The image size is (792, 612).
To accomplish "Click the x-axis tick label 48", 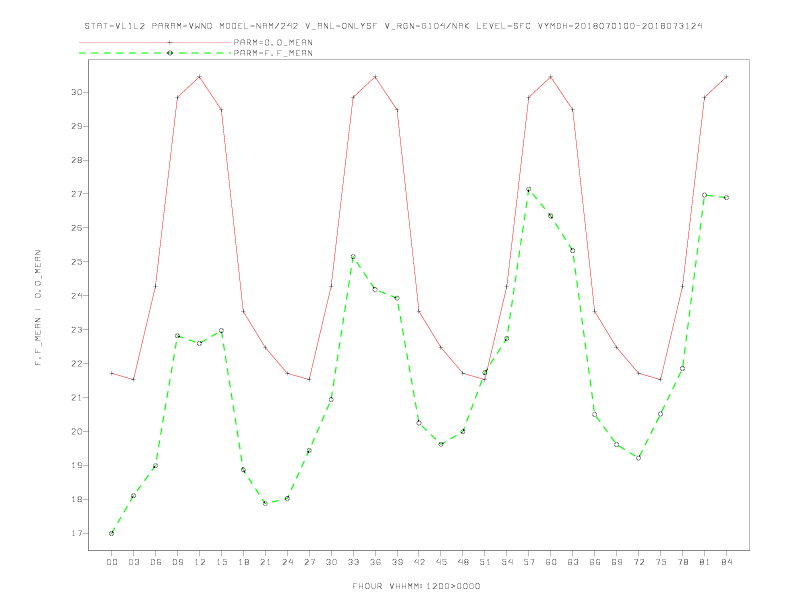I will pos(463,562).
